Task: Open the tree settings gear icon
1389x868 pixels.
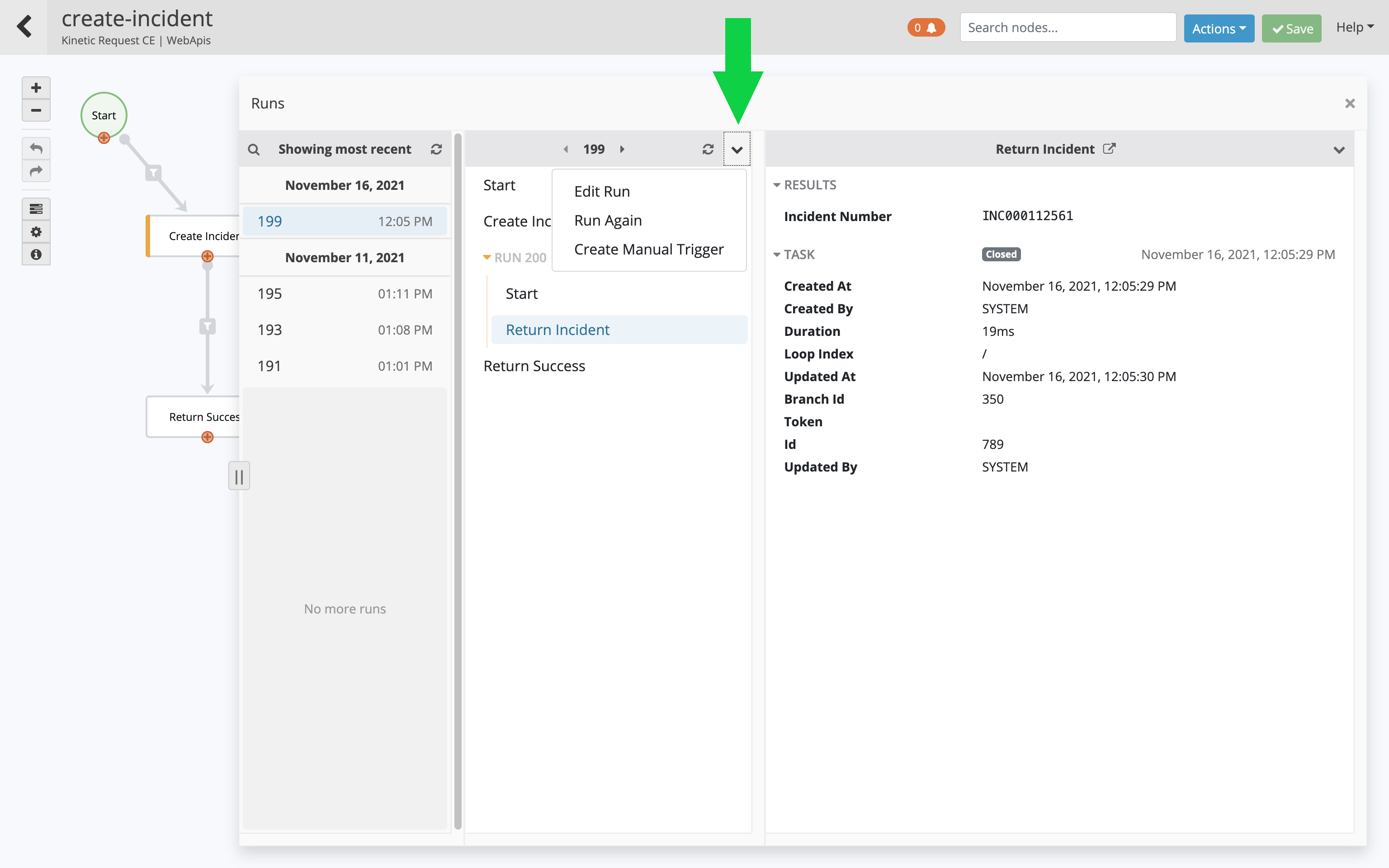Action: point(36,232)
